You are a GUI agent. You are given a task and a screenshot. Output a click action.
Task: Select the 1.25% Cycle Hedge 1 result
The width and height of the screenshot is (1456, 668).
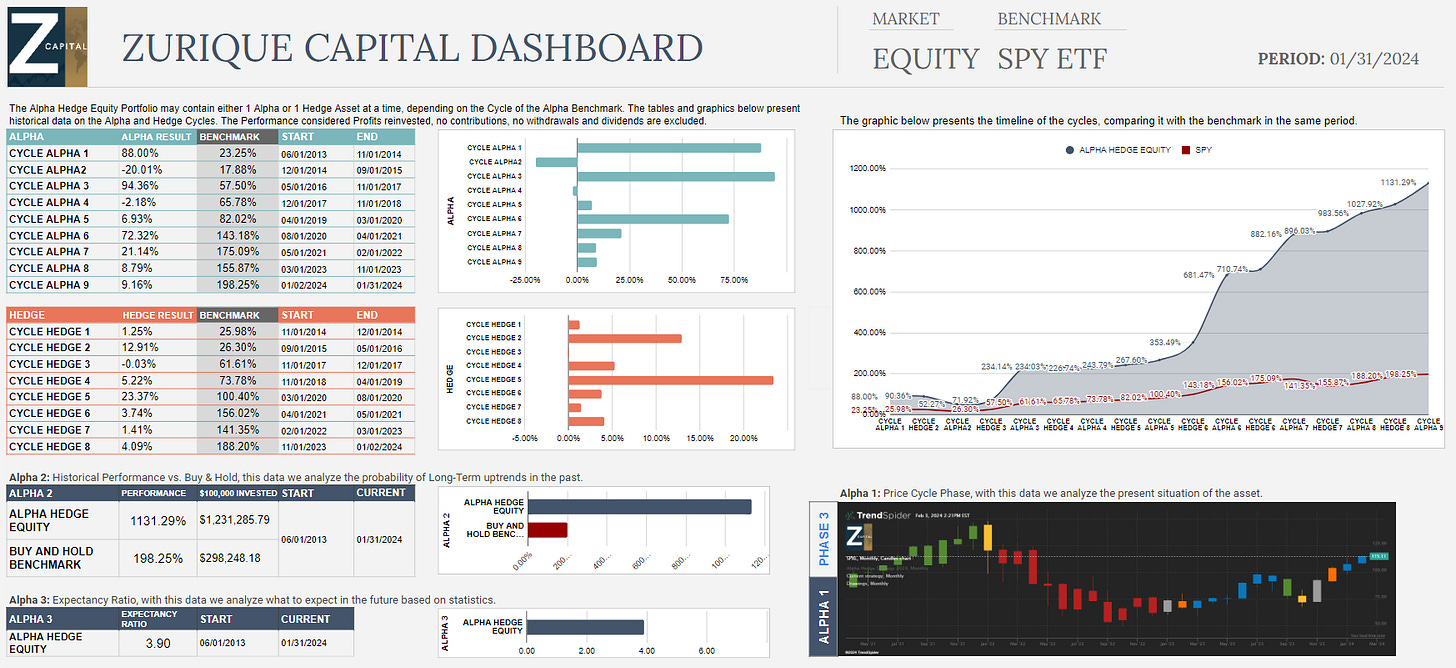pos(137,331)
